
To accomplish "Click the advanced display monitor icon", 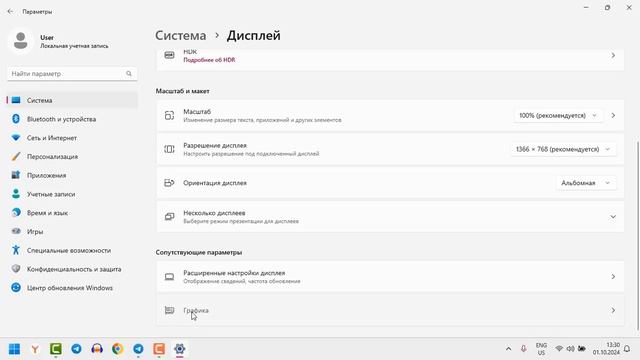I will click(x=169, y=277).
